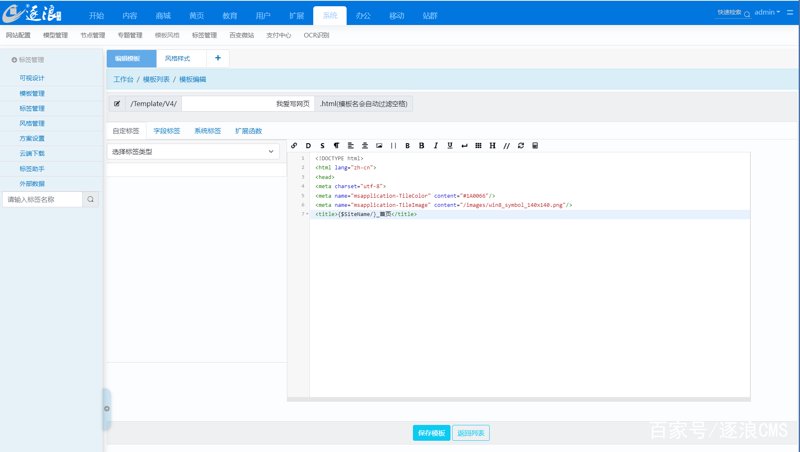Apply align-left icon in editor toolbar
Image resolution: width=800 pixels, height=452 pixels.
[x=351, y=145]
